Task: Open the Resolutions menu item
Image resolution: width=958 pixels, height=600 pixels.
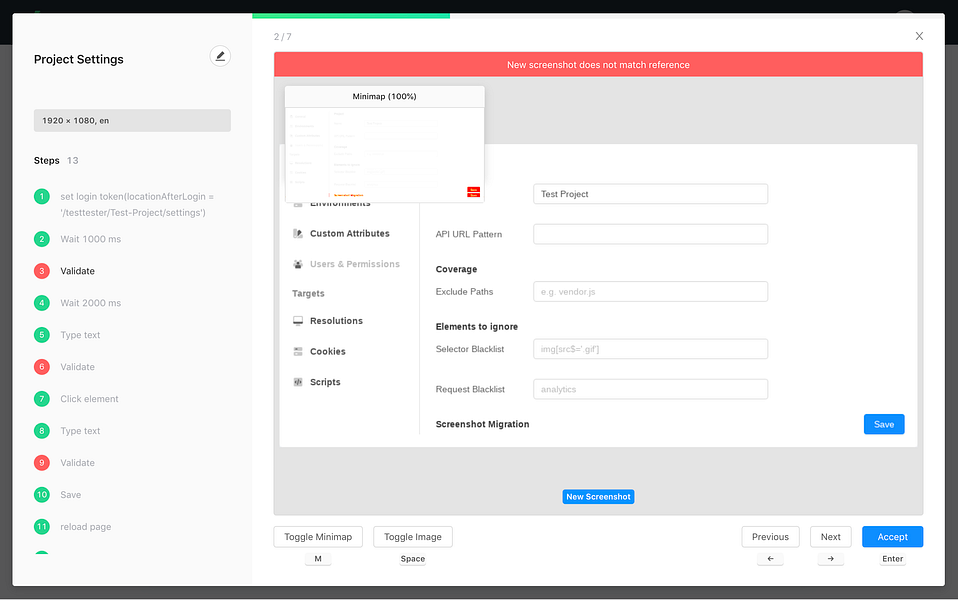Action: click(336, 321)
